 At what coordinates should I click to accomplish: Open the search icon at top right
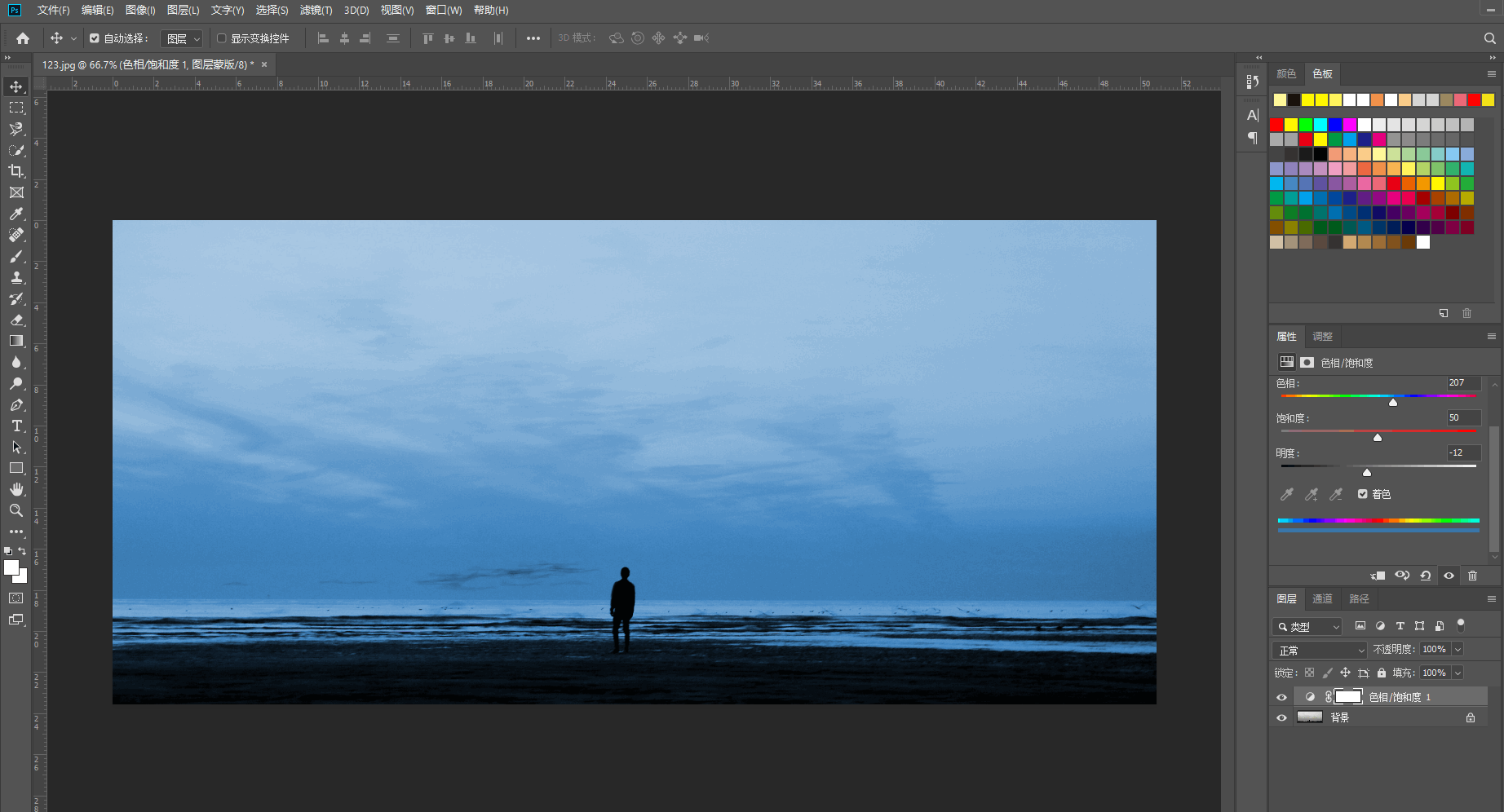coord(1489,38)
